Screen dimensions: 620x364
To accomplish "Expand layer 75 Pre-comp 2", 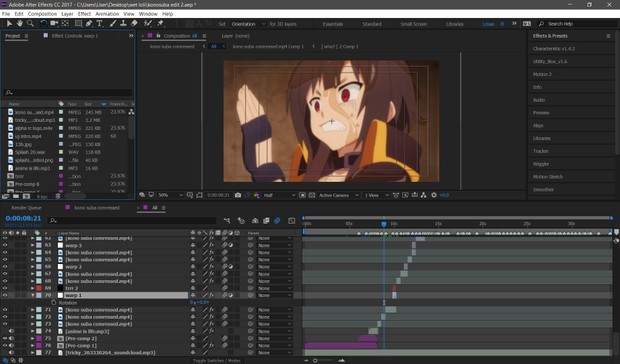I will click(x=33, y=338).
